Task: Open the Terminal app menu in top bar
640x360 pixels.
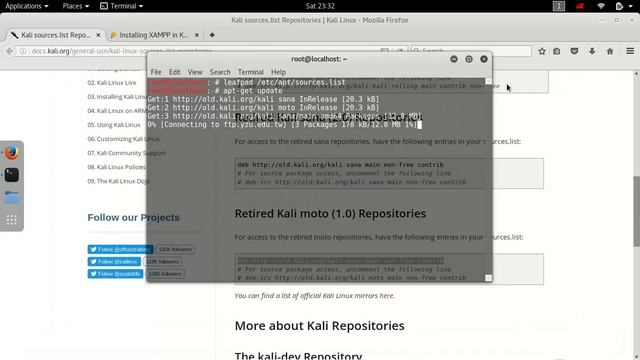Action: coord(122,6)
